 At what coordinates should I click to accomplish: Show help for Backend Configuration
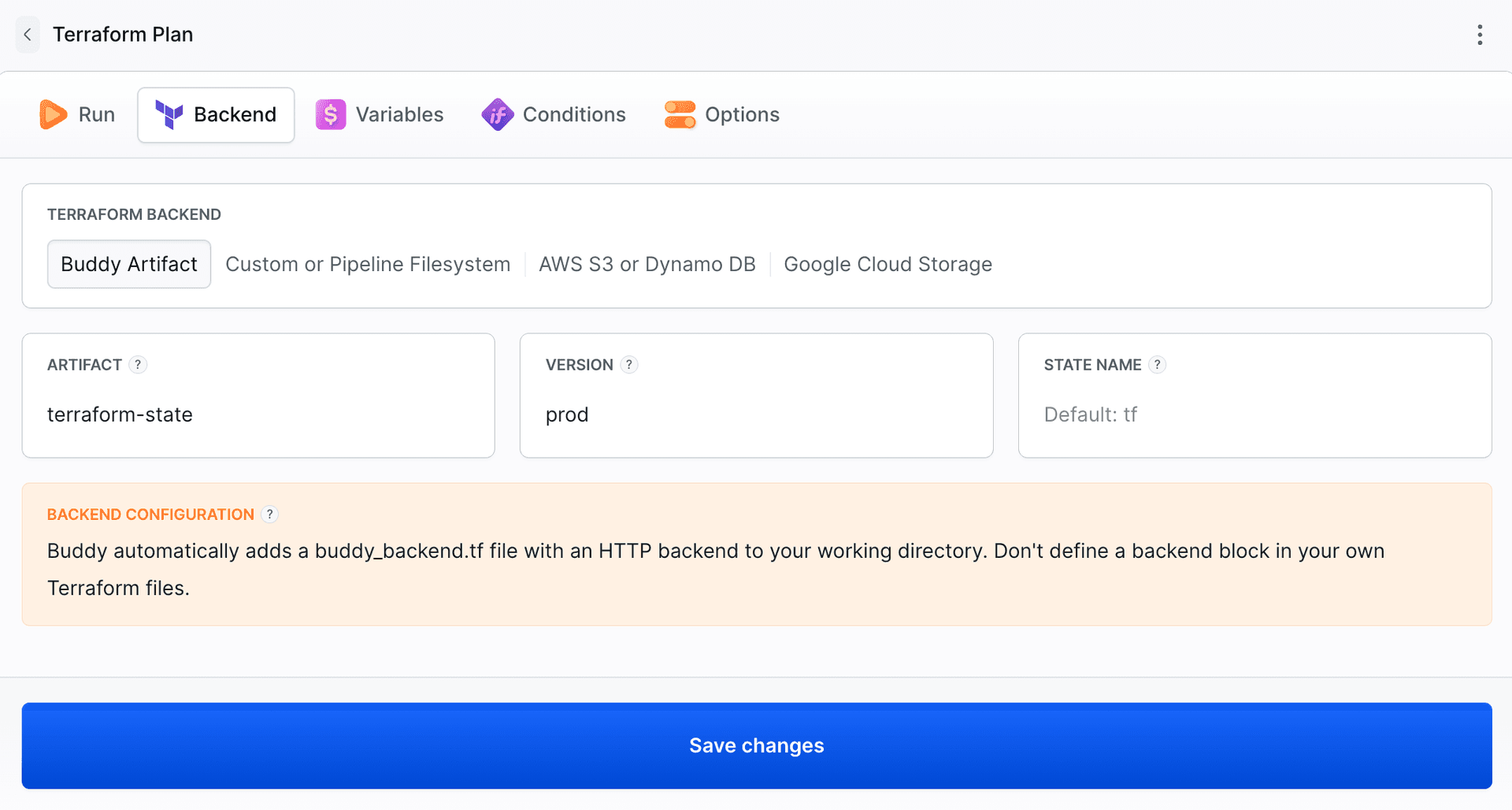tap(270, 515)
